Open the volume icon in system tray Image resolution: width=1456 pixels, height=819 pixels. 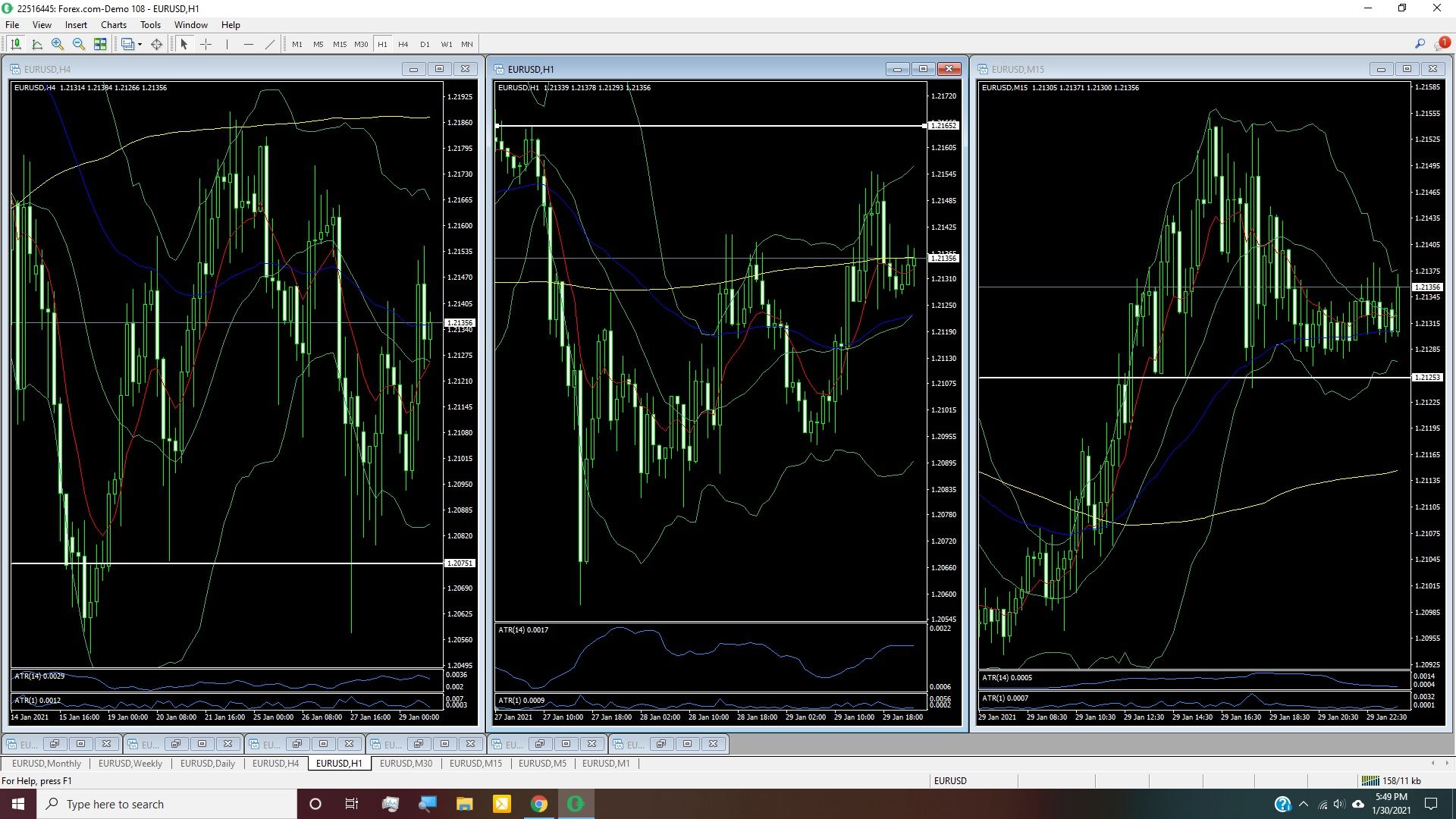click(x=1339, y=805)
